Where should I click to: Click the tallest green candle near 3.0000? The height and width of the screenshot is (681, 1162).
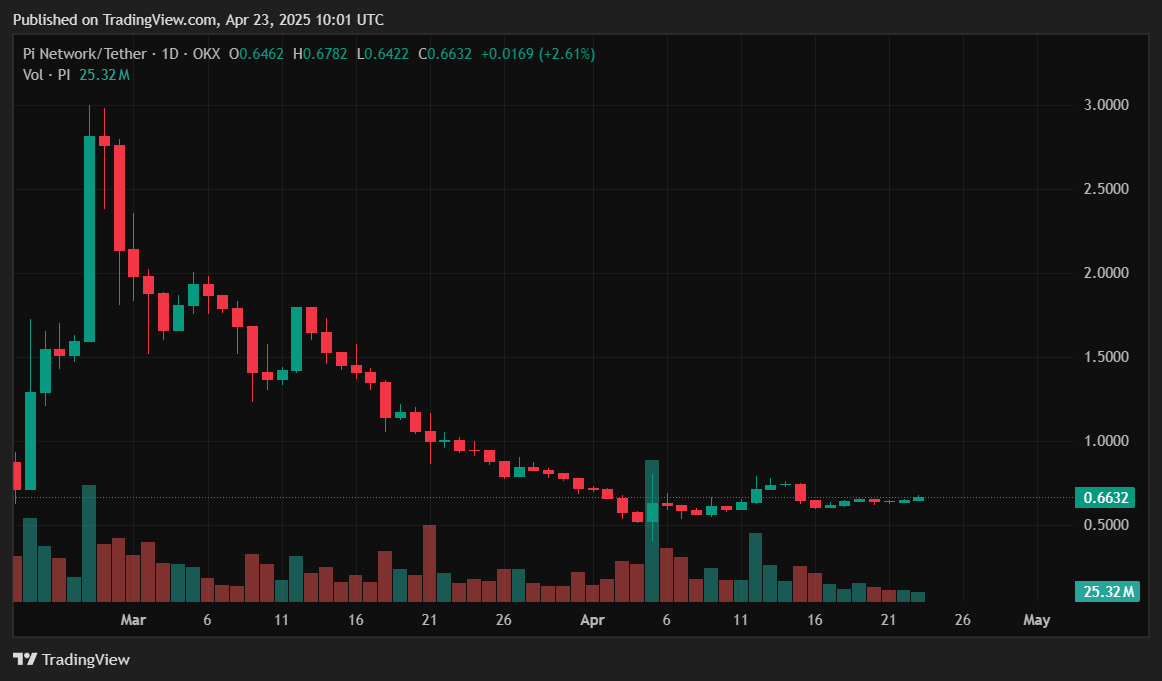click(x=89, y=238)
